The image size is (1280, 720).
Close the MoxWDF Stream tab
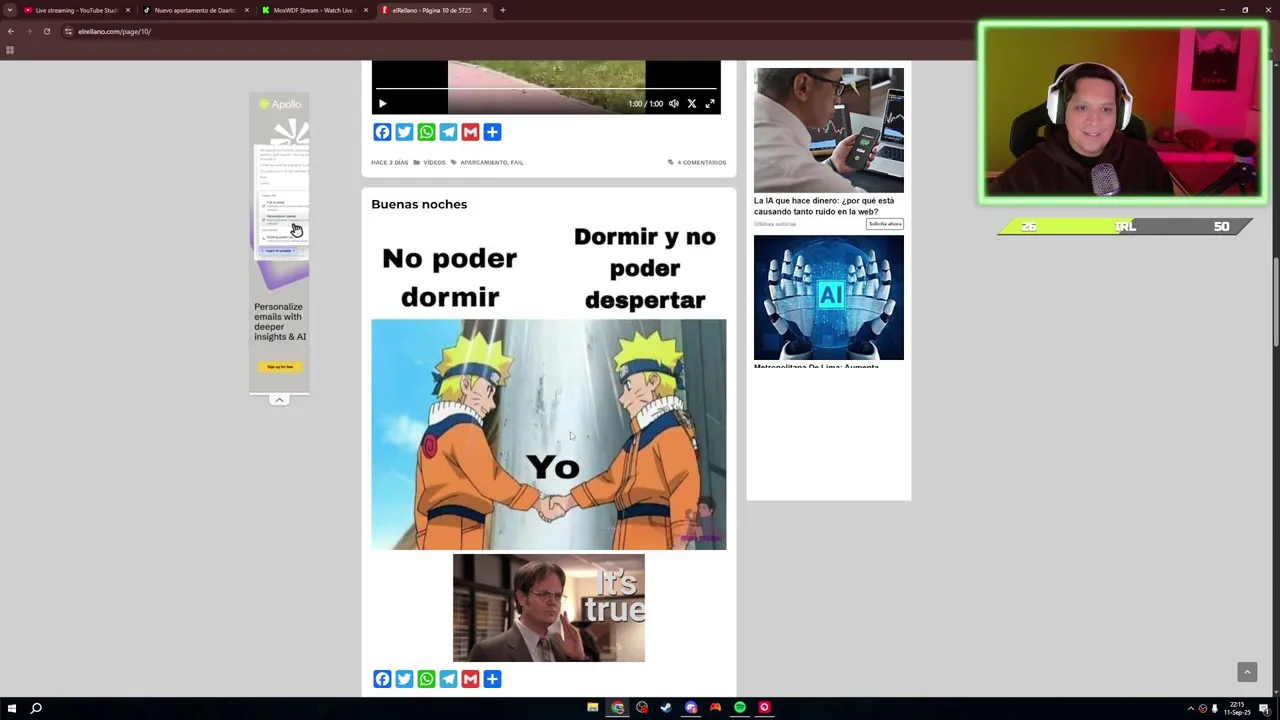pyautogui.click(x=366, y=10)
